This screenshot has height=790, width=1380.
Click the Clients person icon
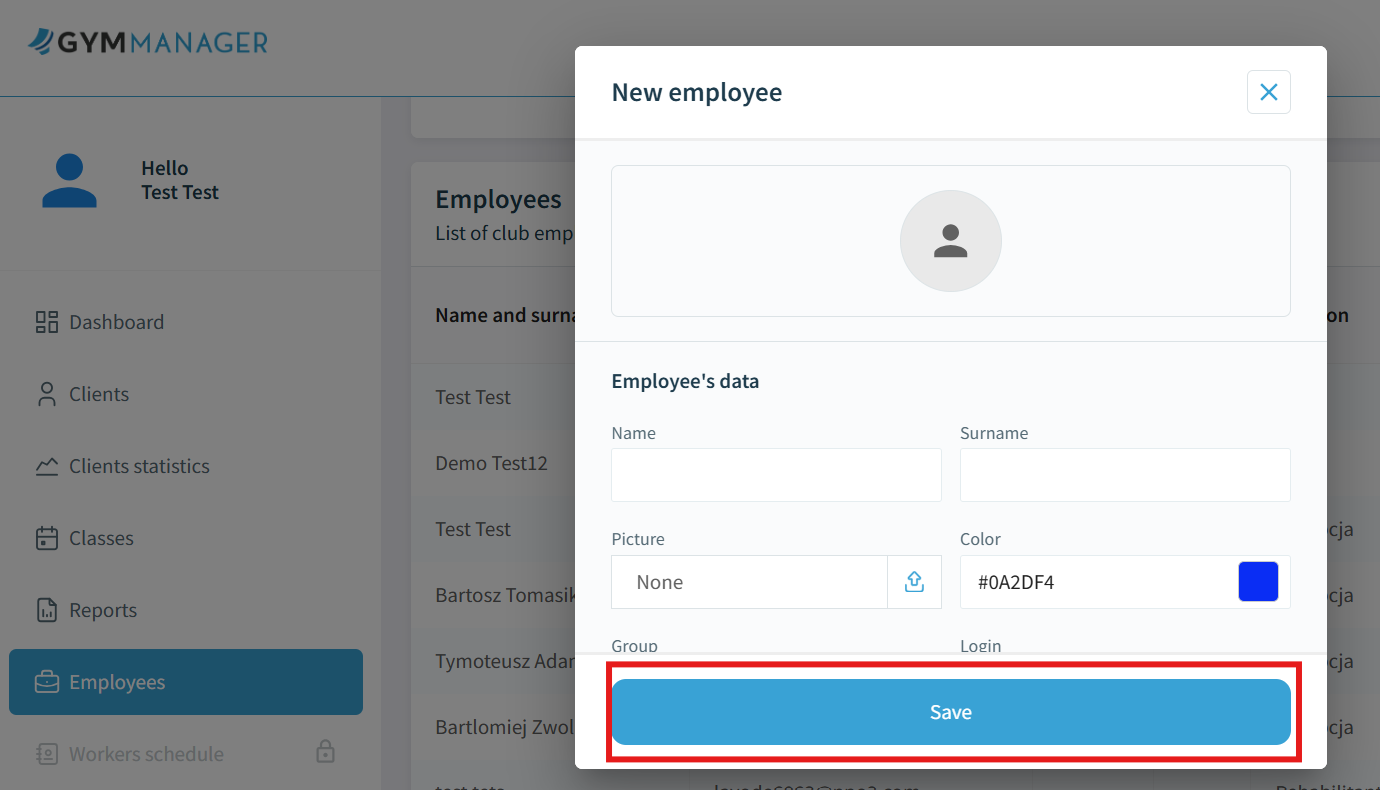pos(47,394)
